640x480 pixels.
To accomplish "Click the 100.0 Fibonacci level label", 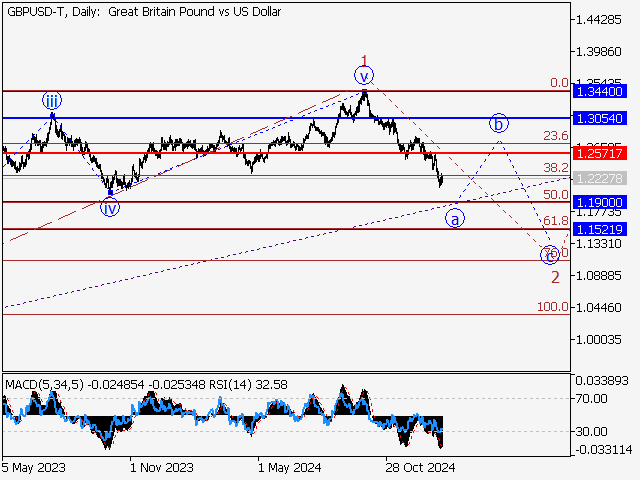I will coord(553,307).
